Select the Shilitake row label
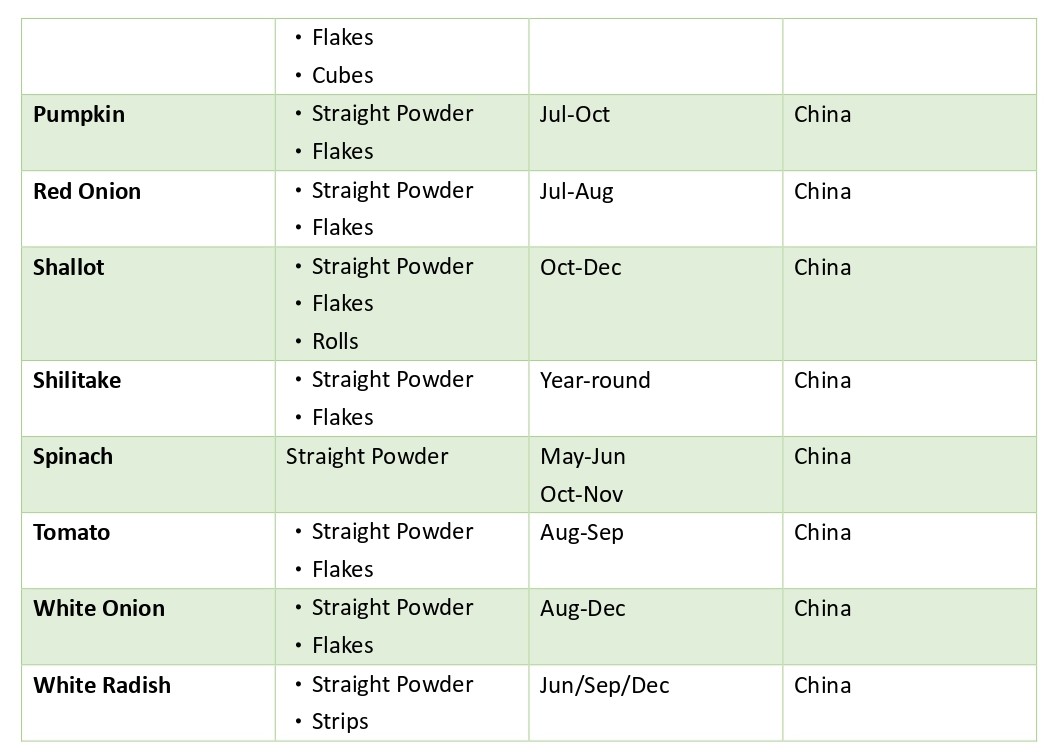 77,380
